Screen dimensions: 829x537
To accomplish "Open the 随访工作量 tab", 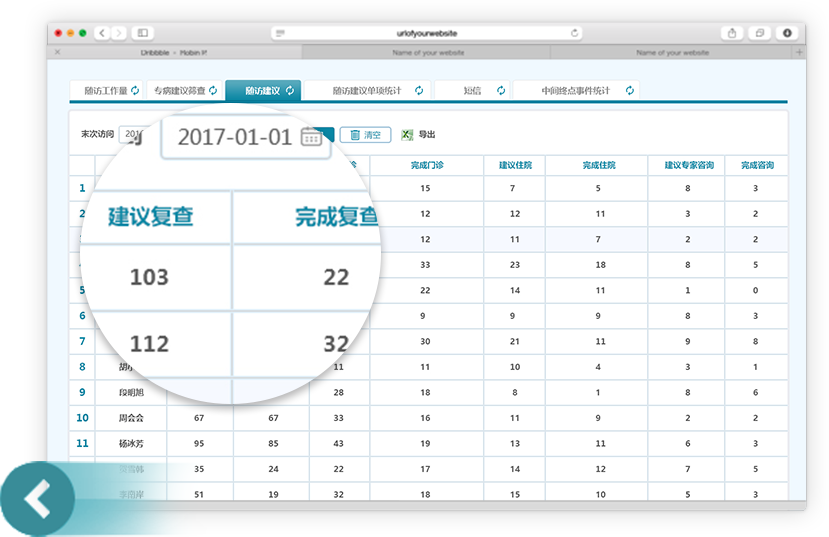I will pos(106,90).
